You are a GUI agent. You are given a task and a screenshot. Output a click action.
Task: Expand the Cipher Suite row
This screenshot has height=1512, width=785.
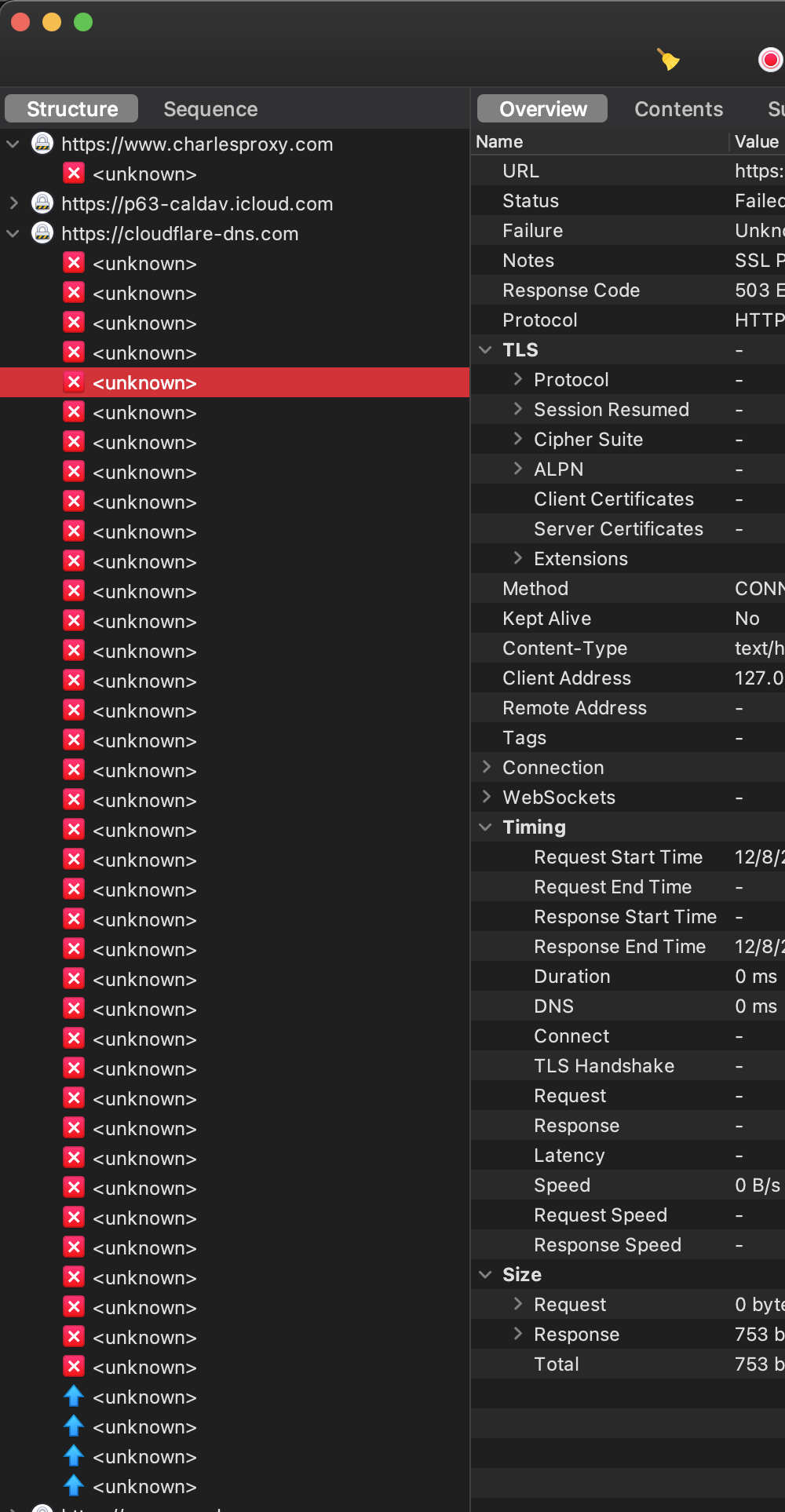pyautogui.click(x=518, y=439)
